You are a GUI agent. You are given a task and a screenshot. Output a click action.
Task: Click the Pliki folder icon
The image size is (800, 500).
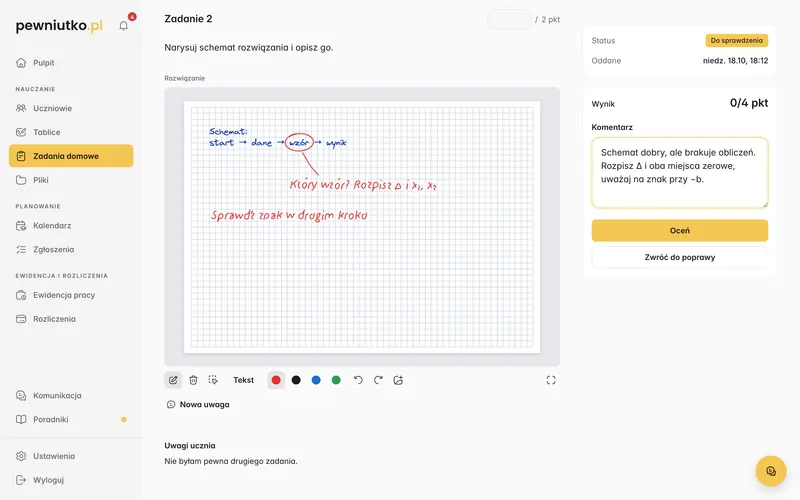pyautogui.click(x=21, y=180)
